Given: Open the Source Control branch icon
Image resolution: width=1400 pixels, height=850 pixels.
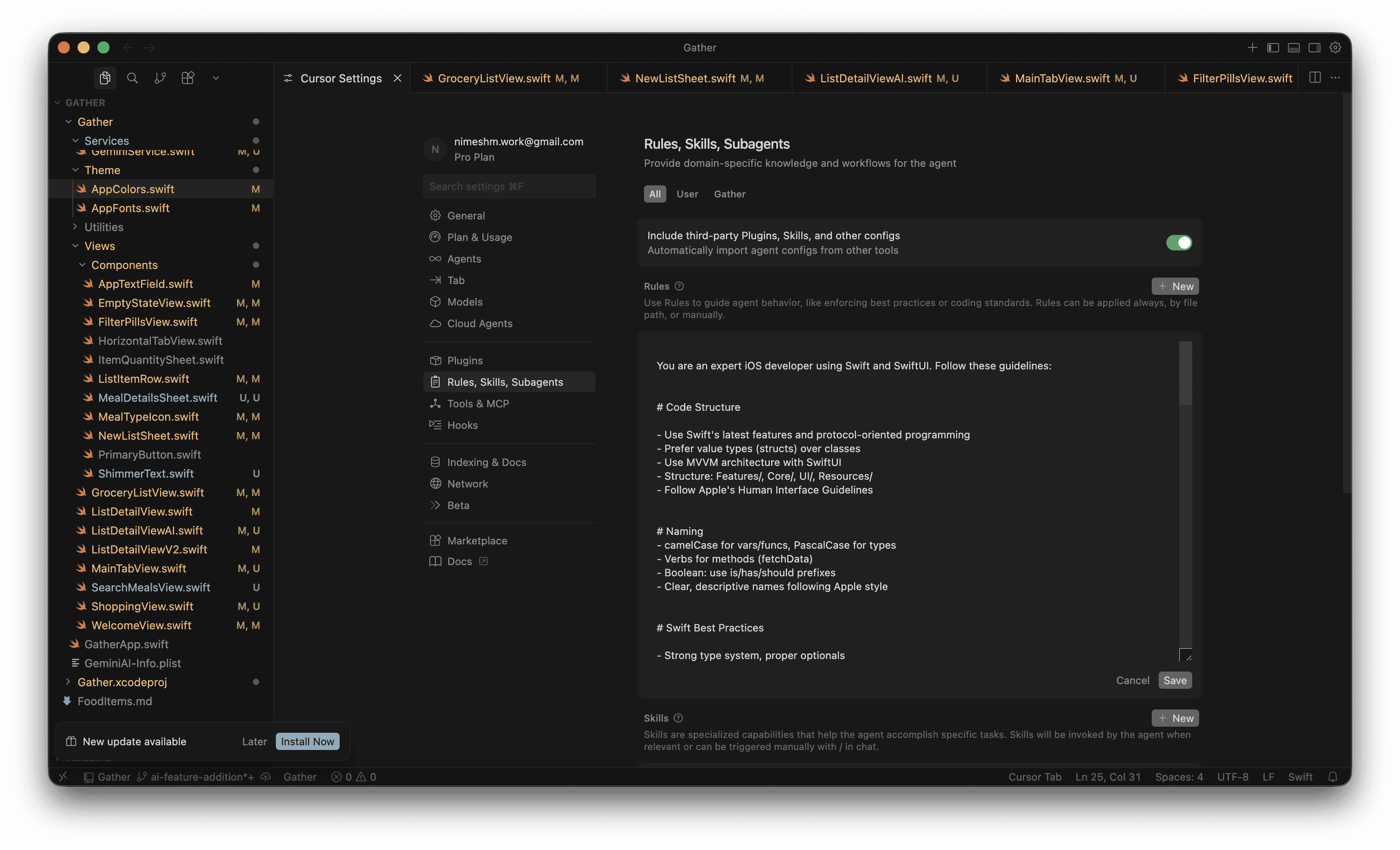Looking at the screenshot, I should 160,78.
